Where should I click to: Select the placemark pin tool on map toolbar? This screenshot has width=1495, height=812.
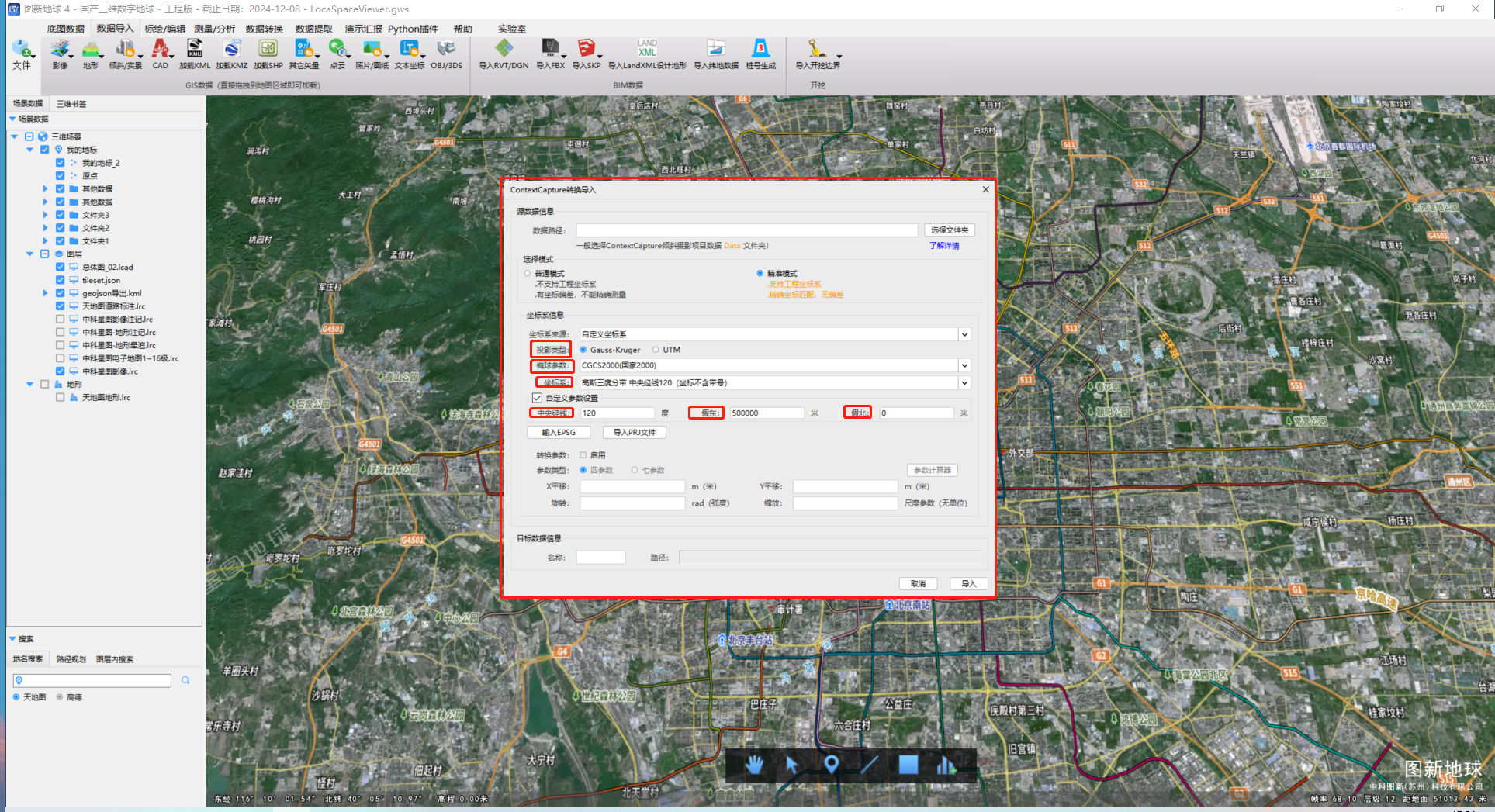[x=831, y=765]
